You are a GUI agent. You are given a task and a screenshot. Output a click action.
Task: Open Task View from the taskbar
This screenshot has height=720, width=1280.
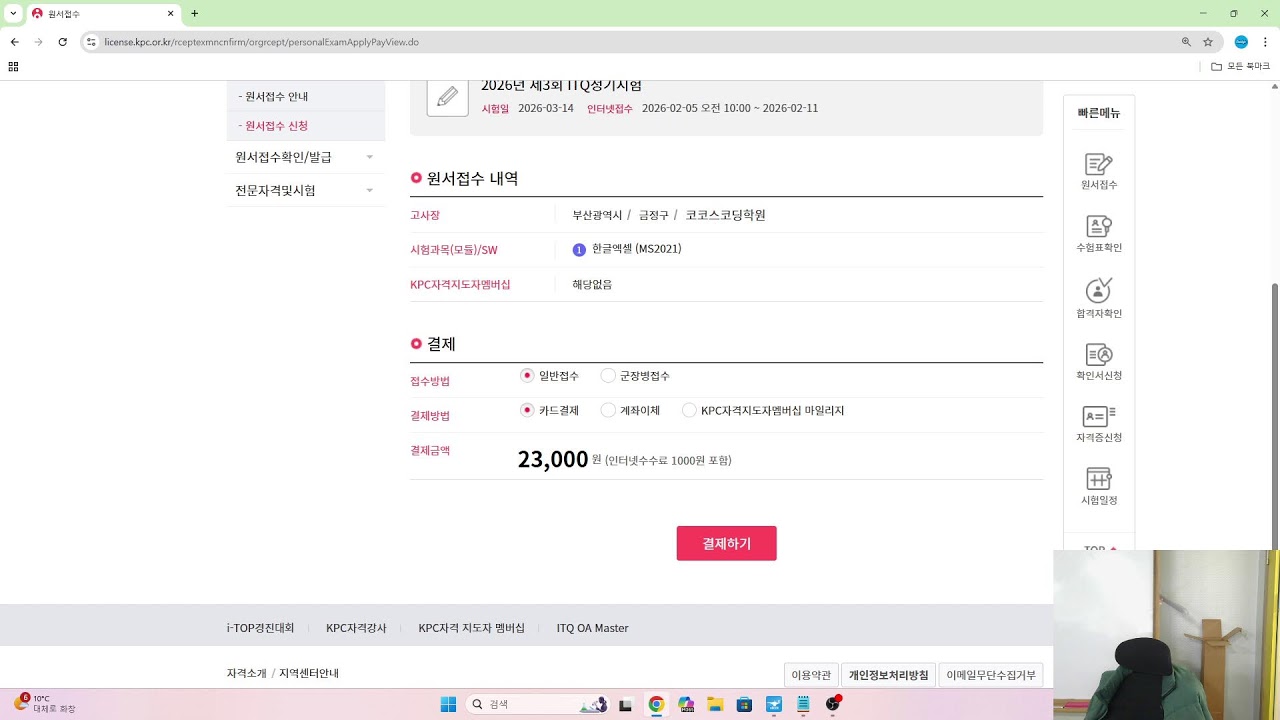pyautogui.click(x=626, y=704)
